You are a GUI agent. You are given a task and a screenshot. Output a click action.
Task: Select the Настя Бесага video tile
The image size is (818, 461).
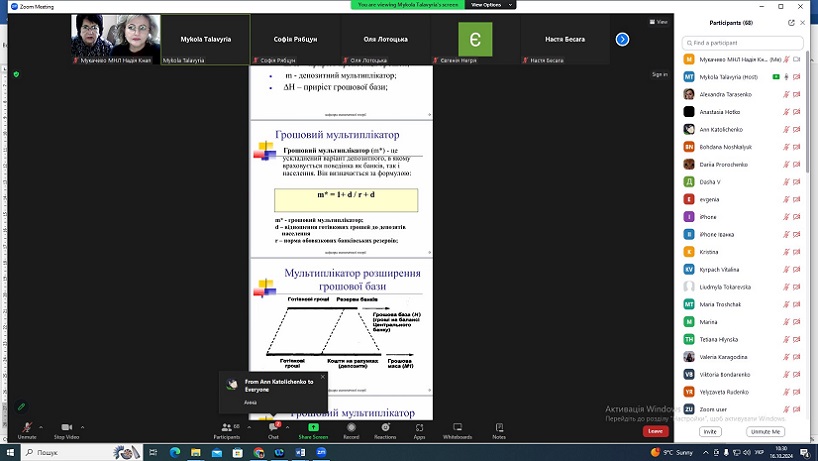coord(565,39)
